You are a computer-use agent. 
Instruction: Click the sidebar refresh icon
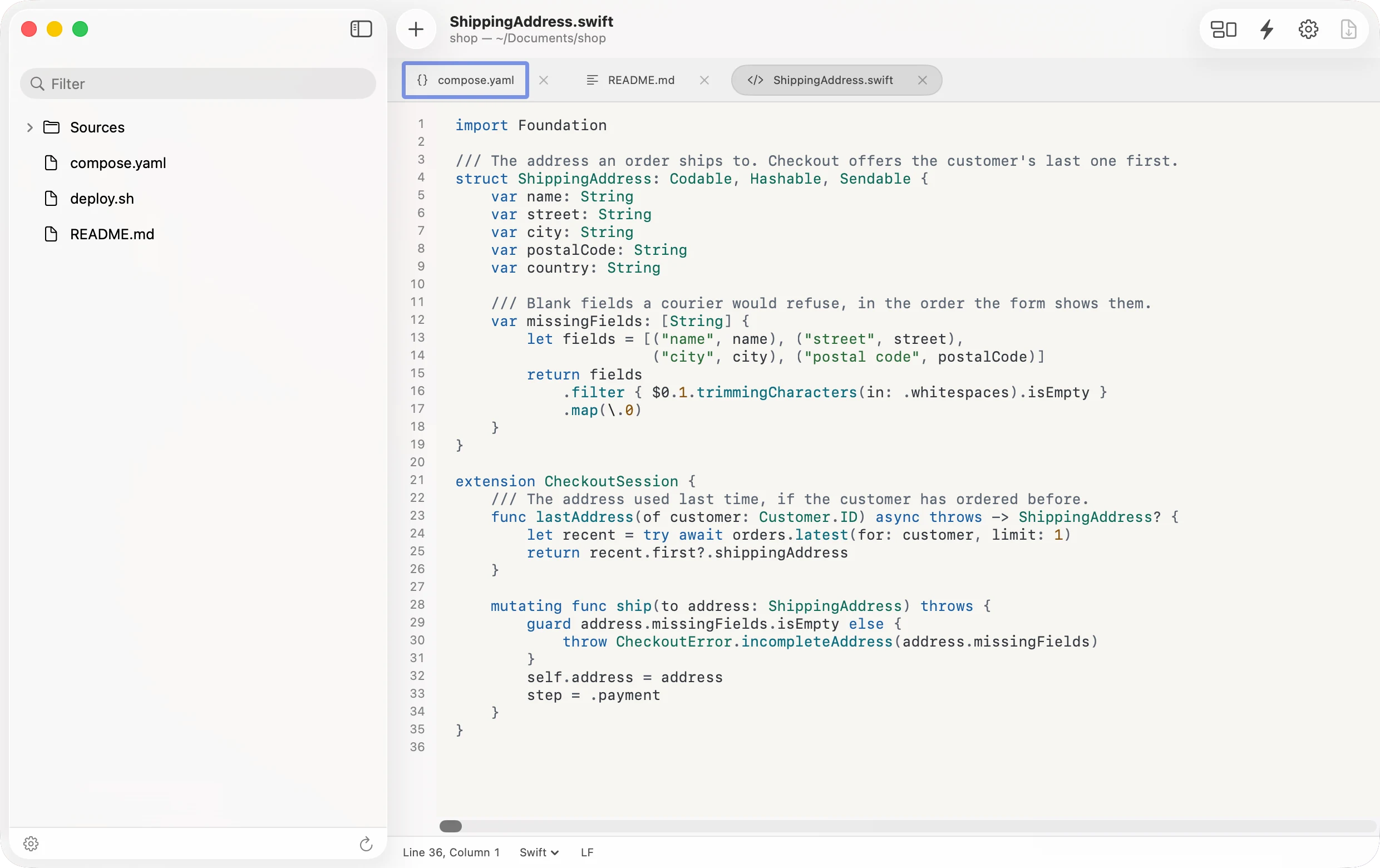[x=366, y=844]
